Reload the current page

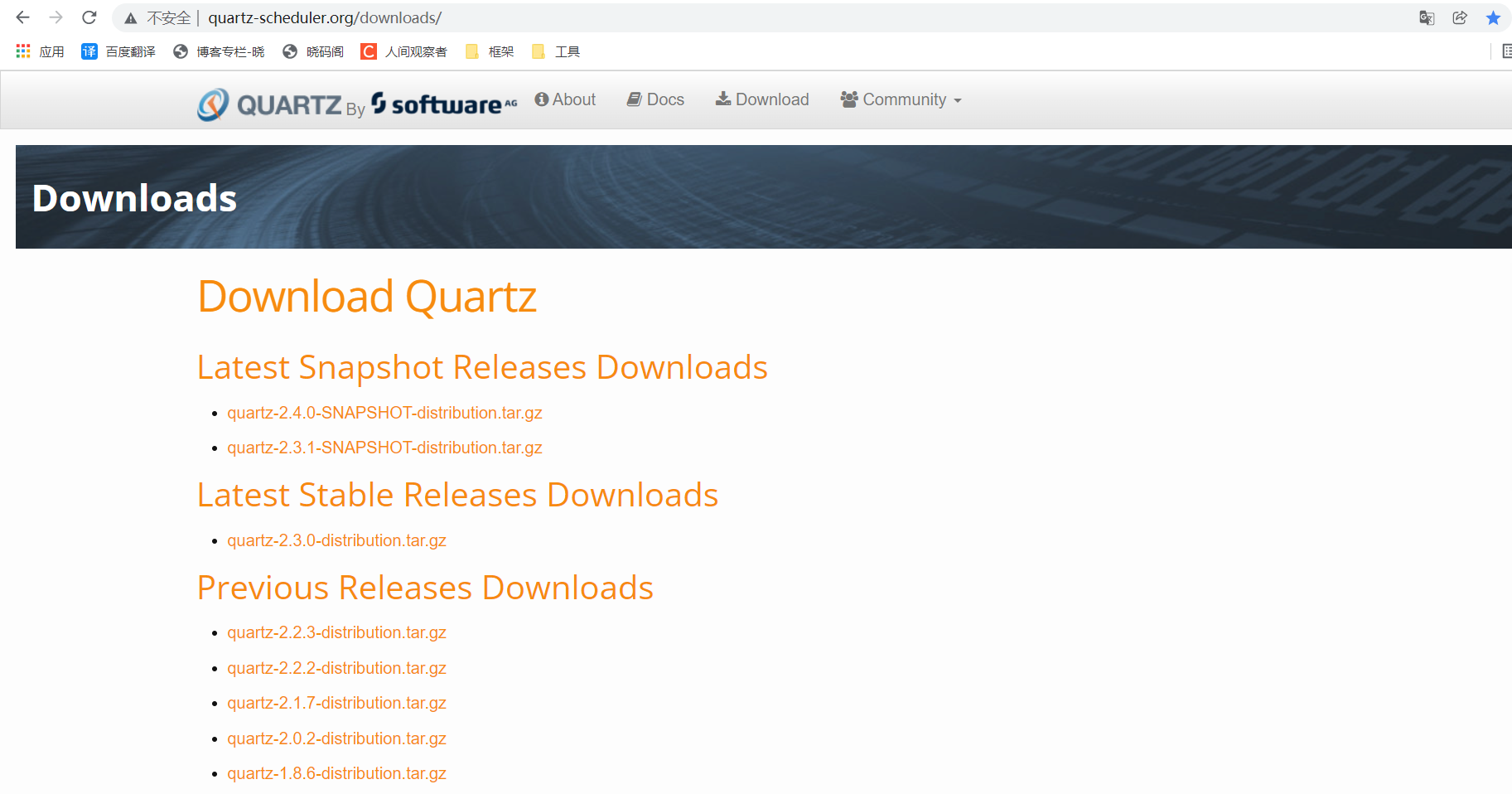point(89,17)
